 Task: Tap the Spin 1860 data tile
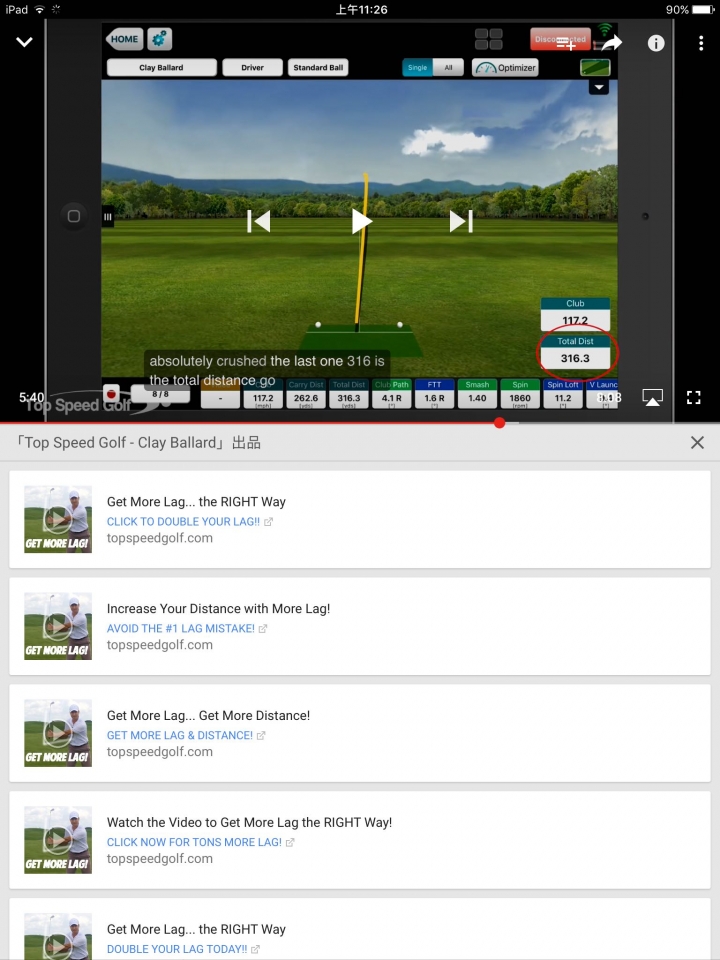click(x=520, y=394)
